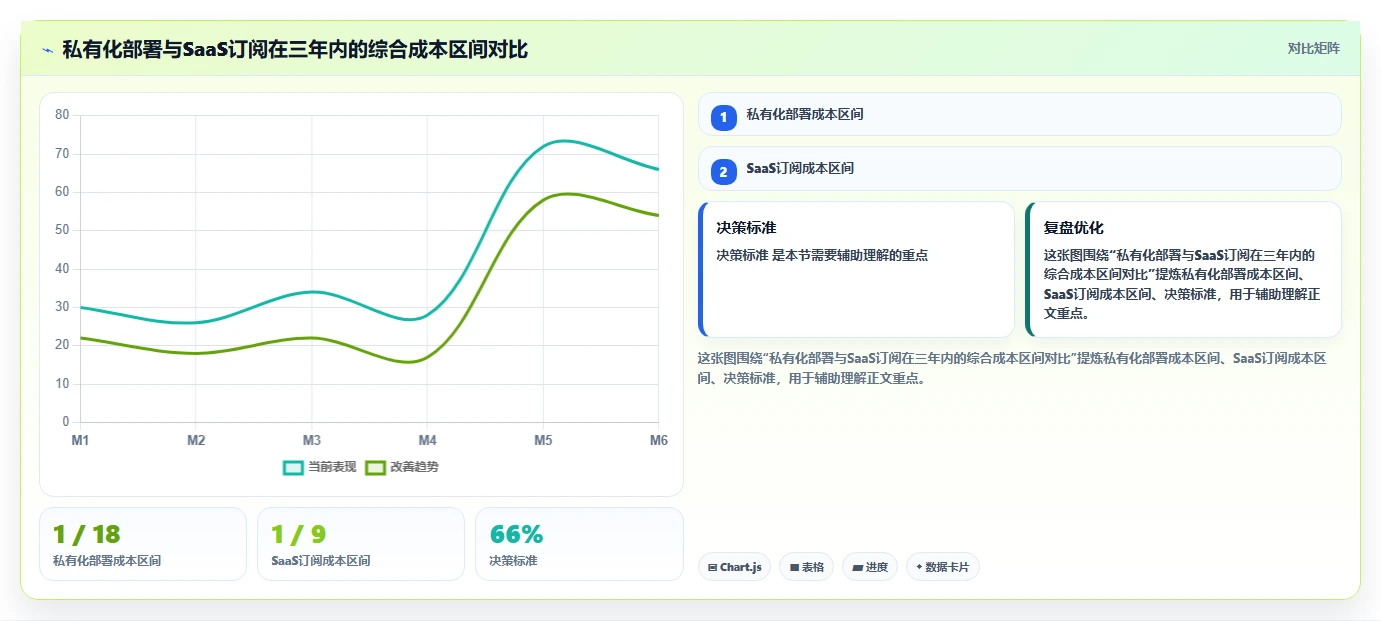This screenshot has height=621, width=1381.
Task: Click the 1 / 9 stat card
Action: coord(360,544)
